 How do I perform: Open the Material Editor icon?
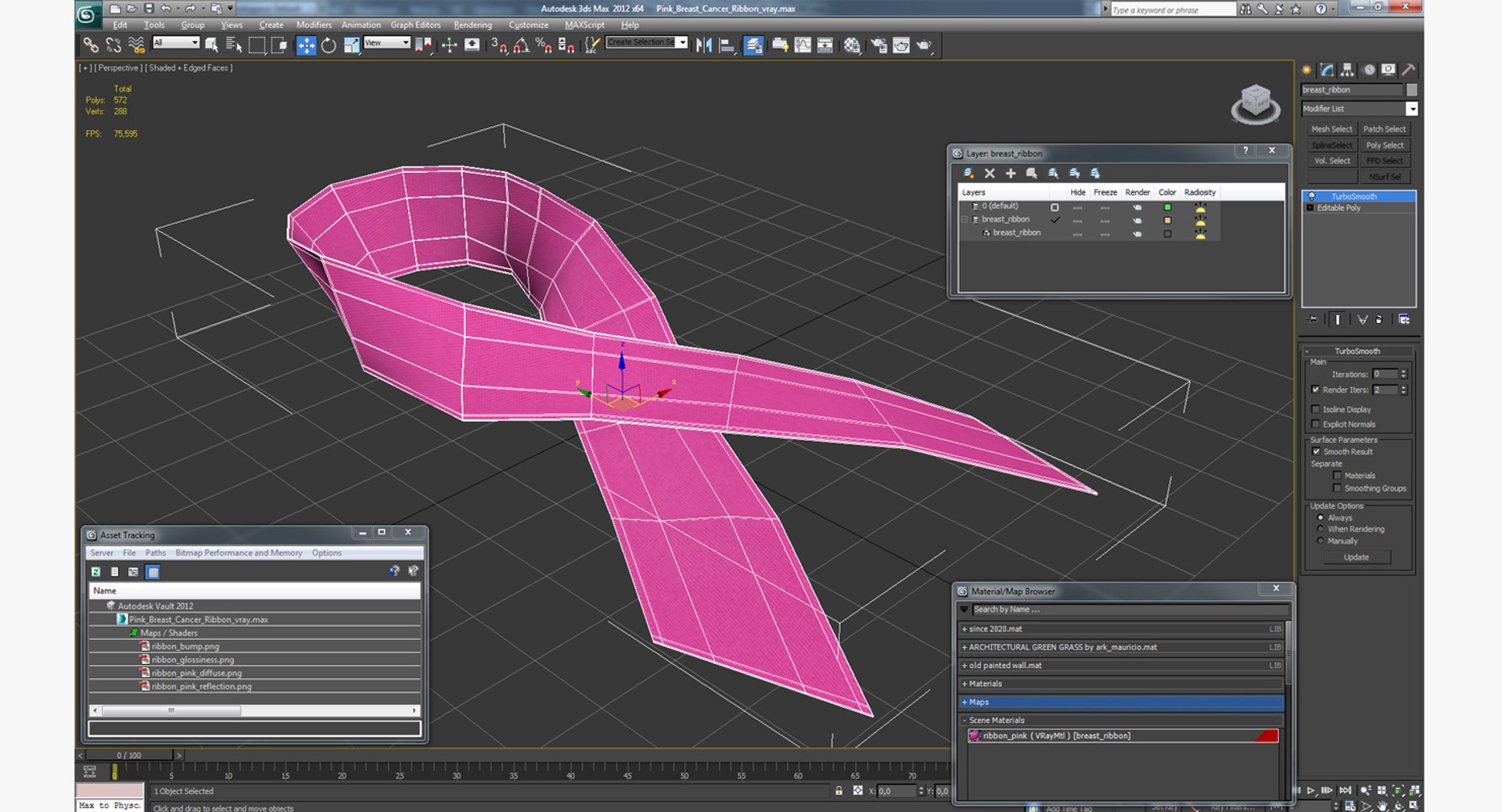point(852,45)
